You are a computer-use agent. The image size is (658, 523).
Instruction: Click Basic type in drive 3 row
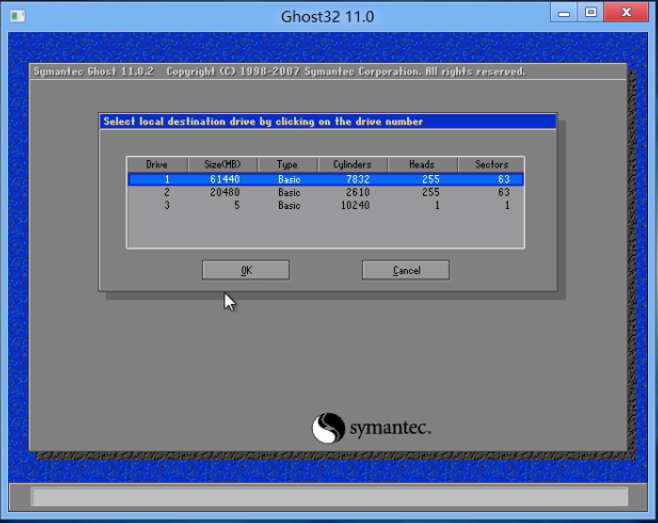tap(289, 206)
